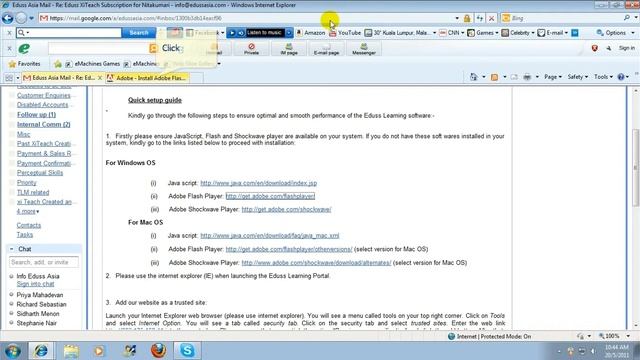Click the Sign into chat link
This screenshot has width=640, height=360.
pos(35,284)
